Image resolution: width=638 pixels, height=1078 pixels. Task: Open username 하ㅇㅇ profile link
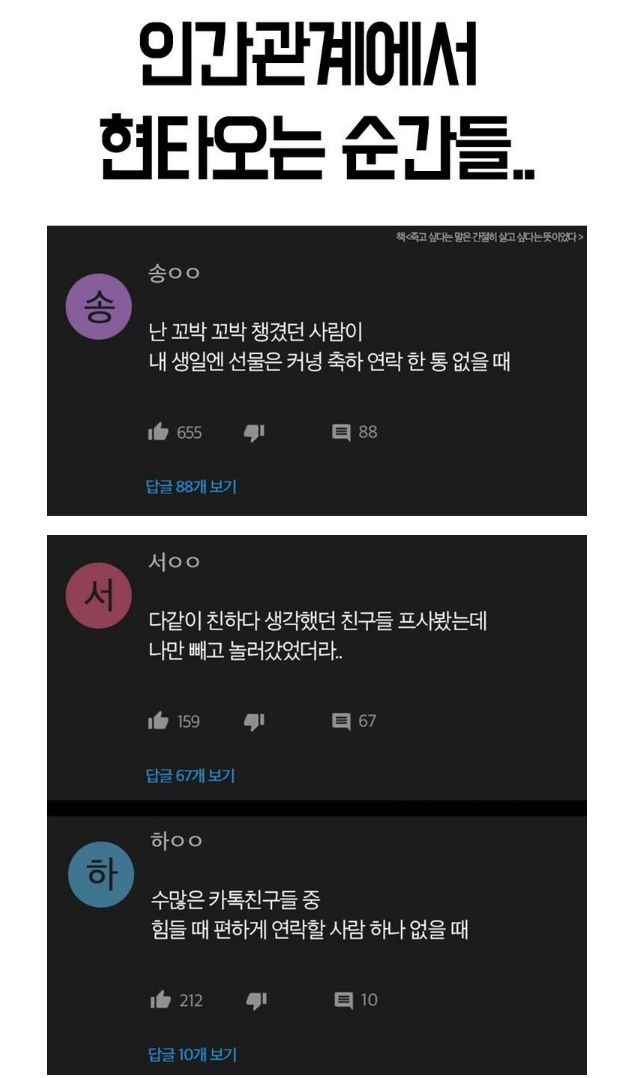coord(176,840)
